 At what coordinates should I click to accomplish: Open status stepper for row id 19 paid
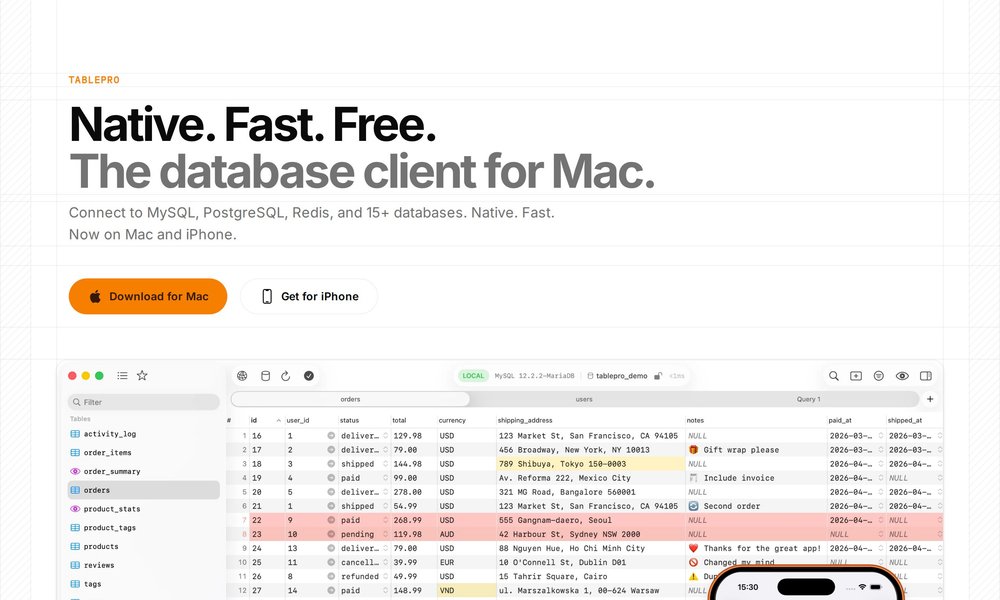point(385,478)
